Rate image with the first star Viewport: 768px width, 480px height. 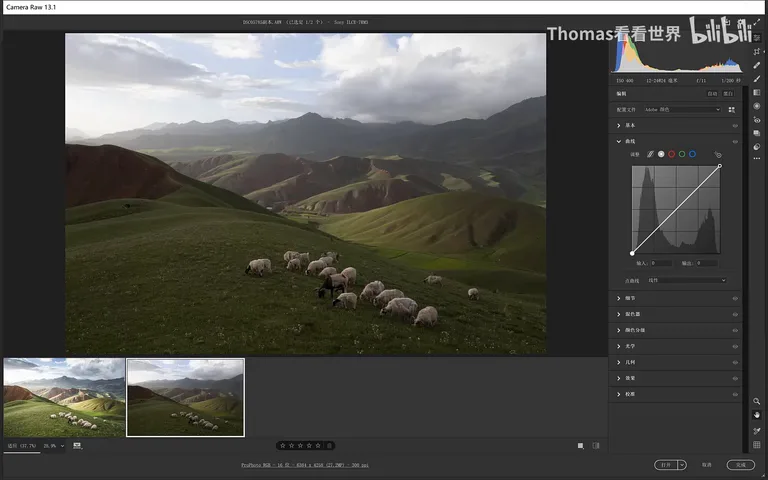point(283,446)
